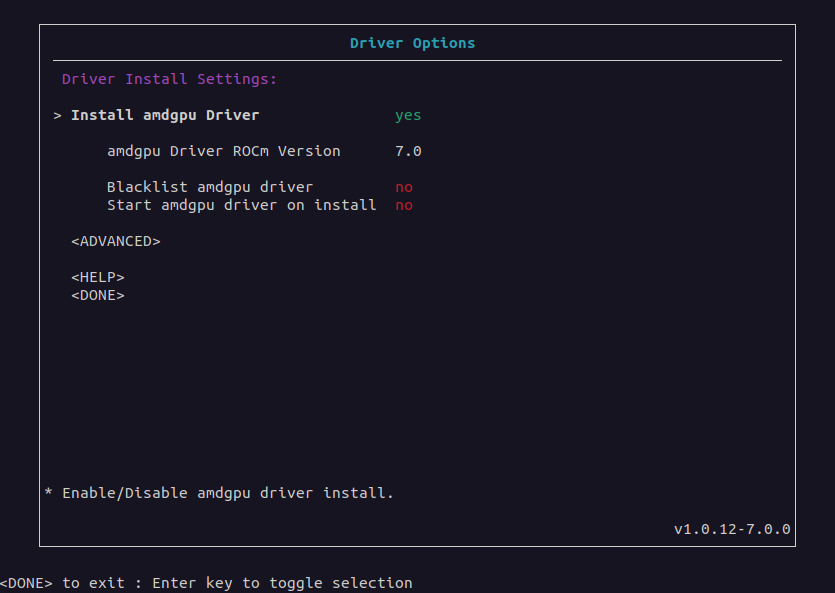This screenshot has height=593, width=835.
Task: Open the <HELP> entry
Action: click(97, 277)
